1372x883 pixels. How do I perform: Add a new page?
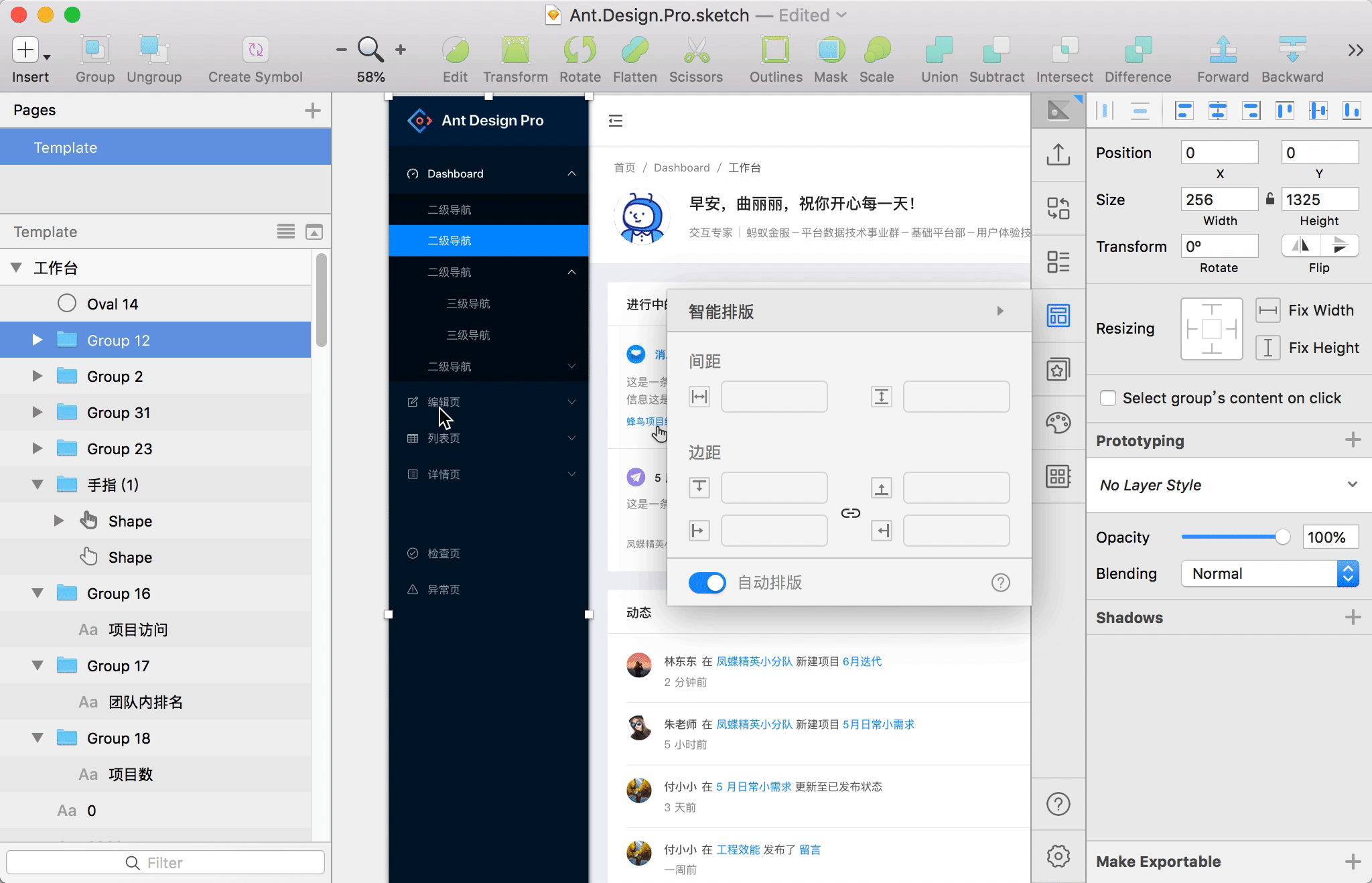[x=312, y=111]
